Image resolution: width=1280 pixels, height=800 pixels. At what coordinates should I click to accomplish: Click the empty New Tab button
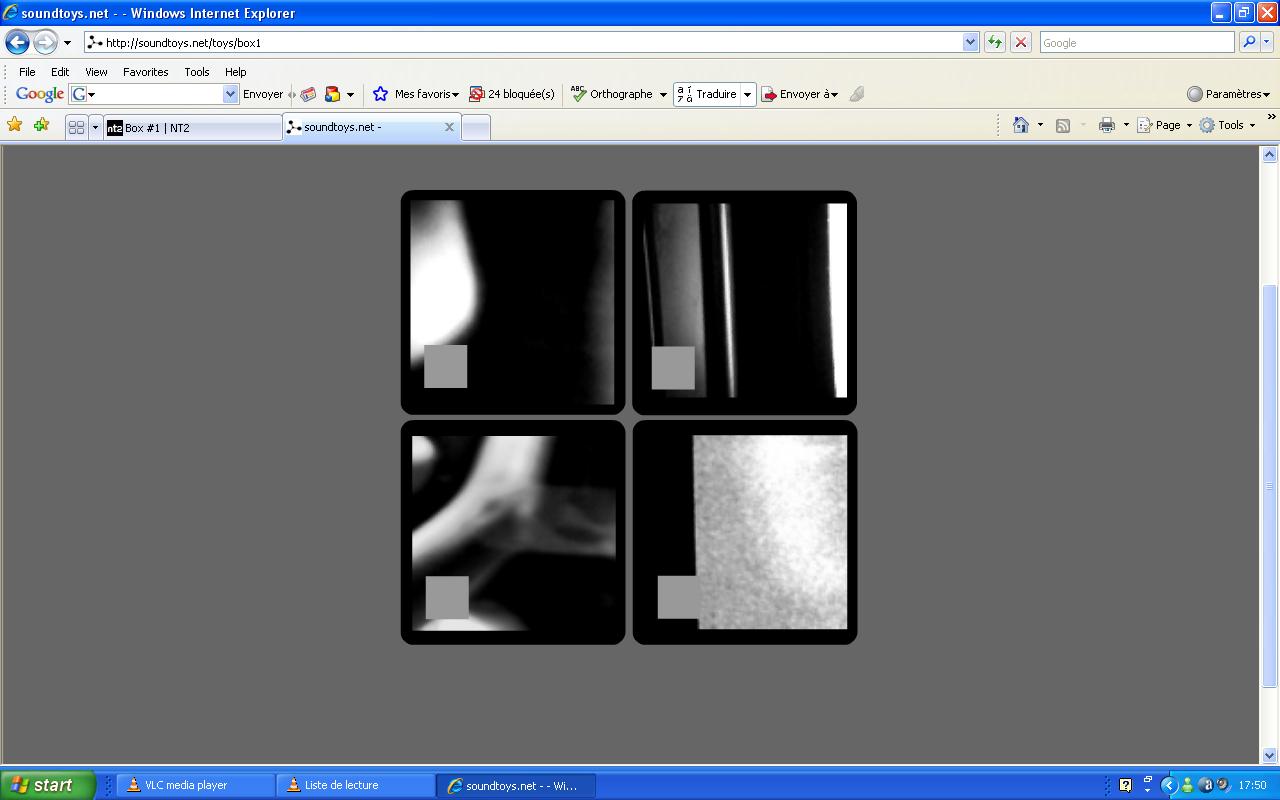[x=476, y=127]
